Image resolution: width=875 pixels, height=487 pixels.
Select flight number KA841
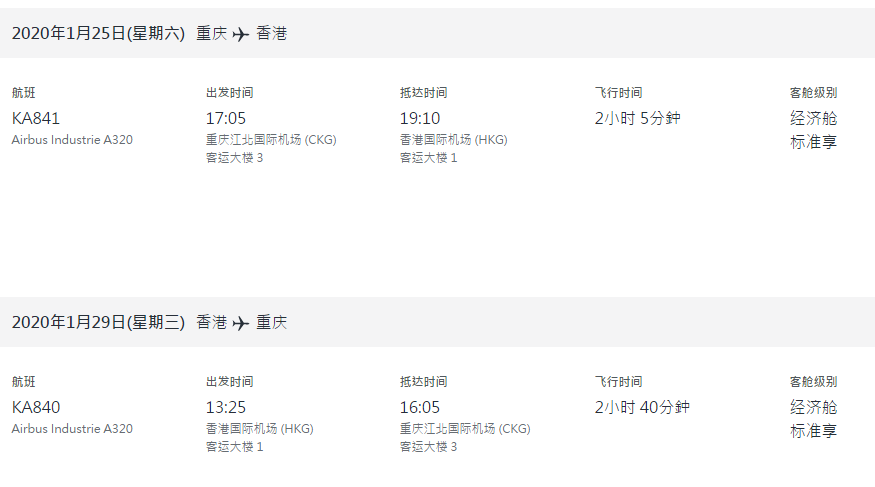pyautogui.click(x=36, y=118)
